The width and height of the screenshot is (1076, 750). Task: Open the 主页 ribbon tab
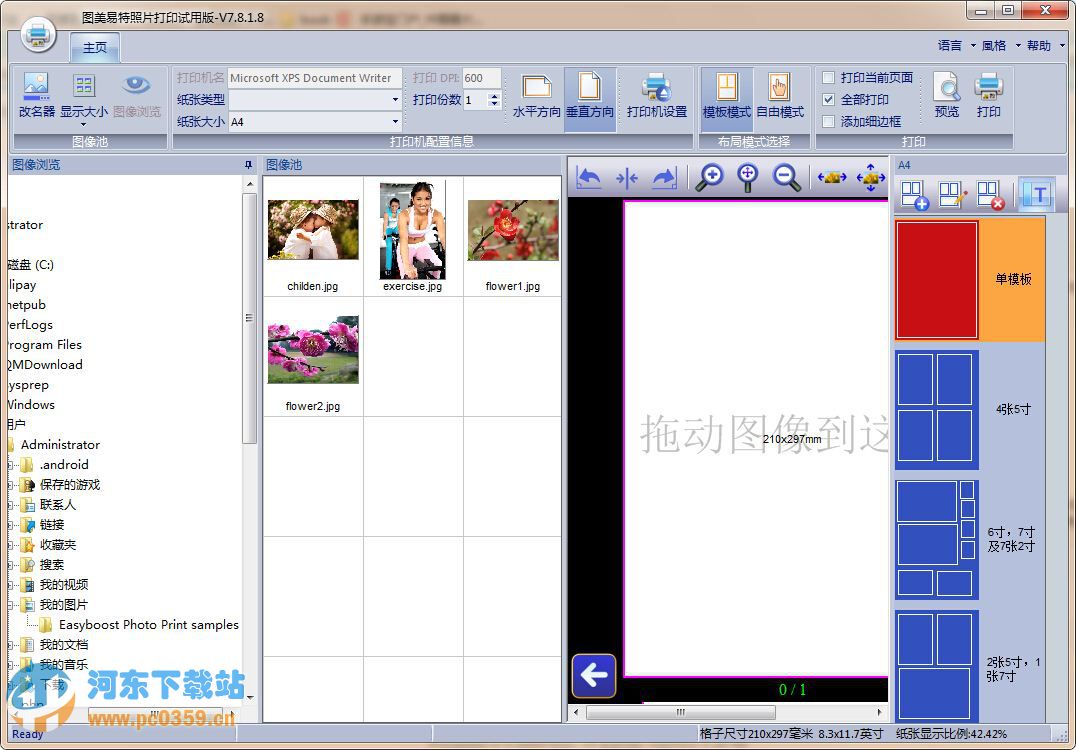pos(95,47)
